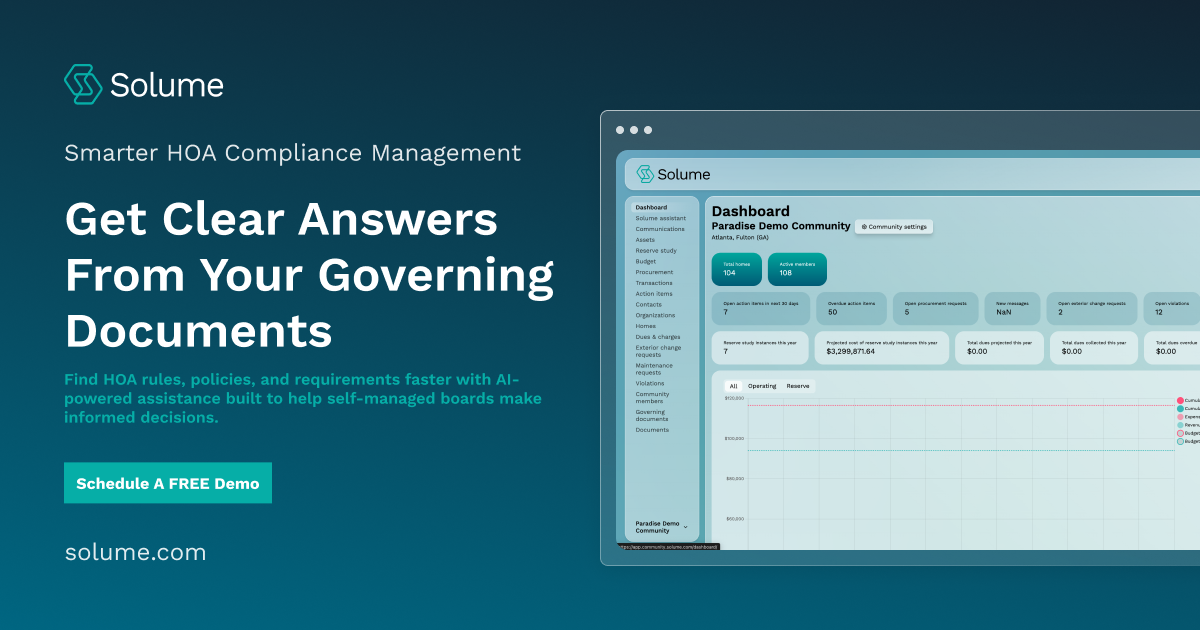Click the Dashboard page heading
Image resolution: width=1200 pixels, height=630 pixels.
[750, 211]
